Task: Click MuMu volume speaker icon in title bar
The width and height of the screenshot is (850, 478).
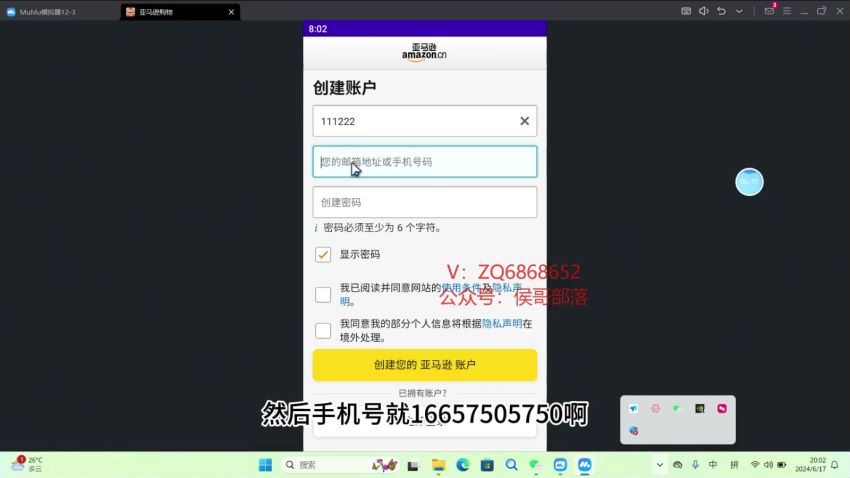Action: 704,11
